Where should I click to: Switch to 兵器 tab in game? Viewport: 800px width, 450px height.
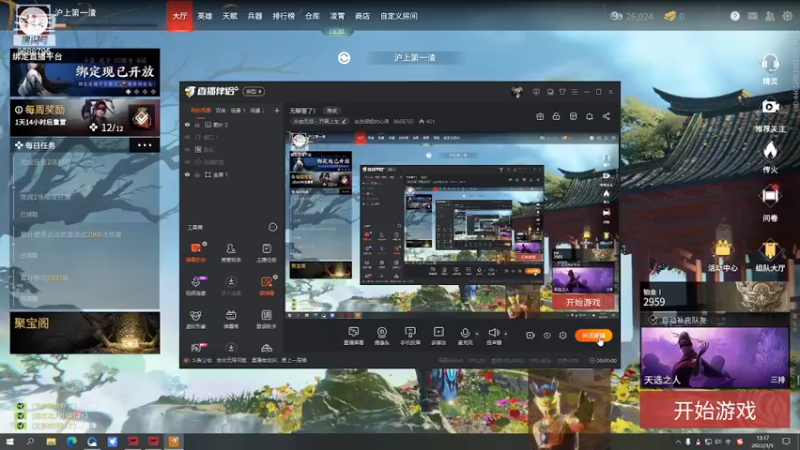(255, 16)
